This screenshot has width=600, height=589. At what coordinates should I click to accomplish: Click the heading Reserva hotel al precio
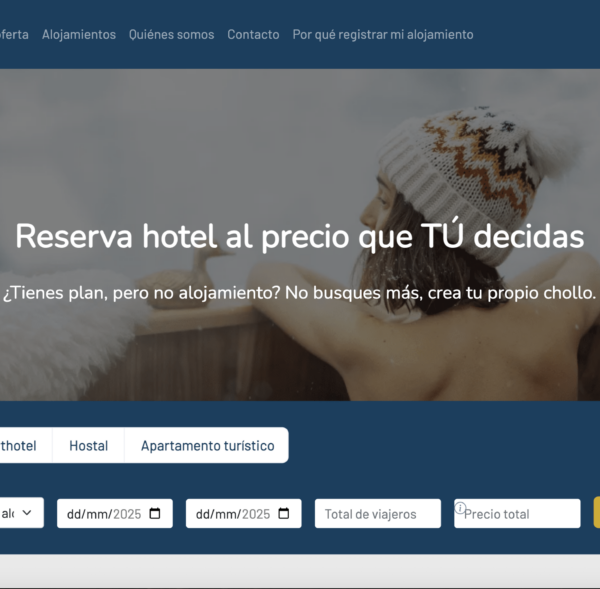pyautogui.click(x=300, y=237)
